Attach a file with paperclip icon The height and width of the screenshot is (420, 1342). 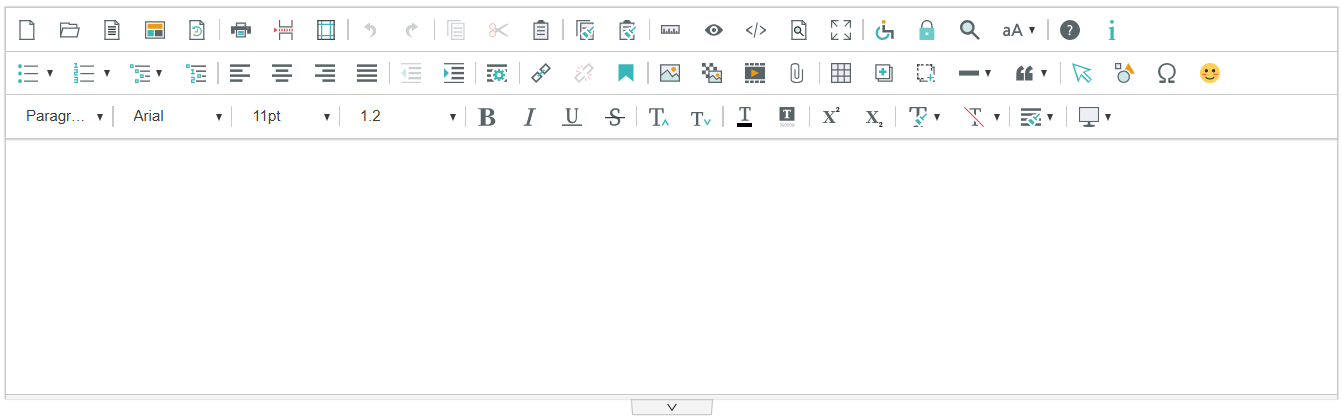point(797,73)
